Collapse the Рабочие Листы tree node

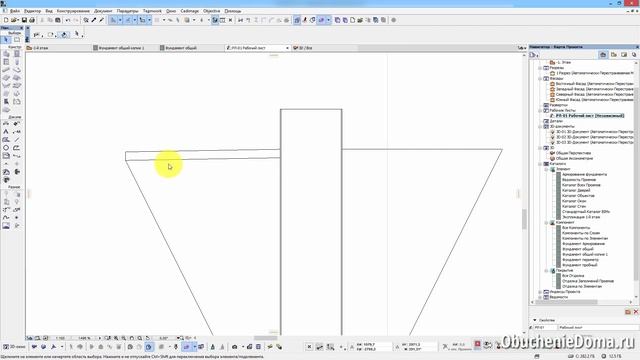click(540, 111)
